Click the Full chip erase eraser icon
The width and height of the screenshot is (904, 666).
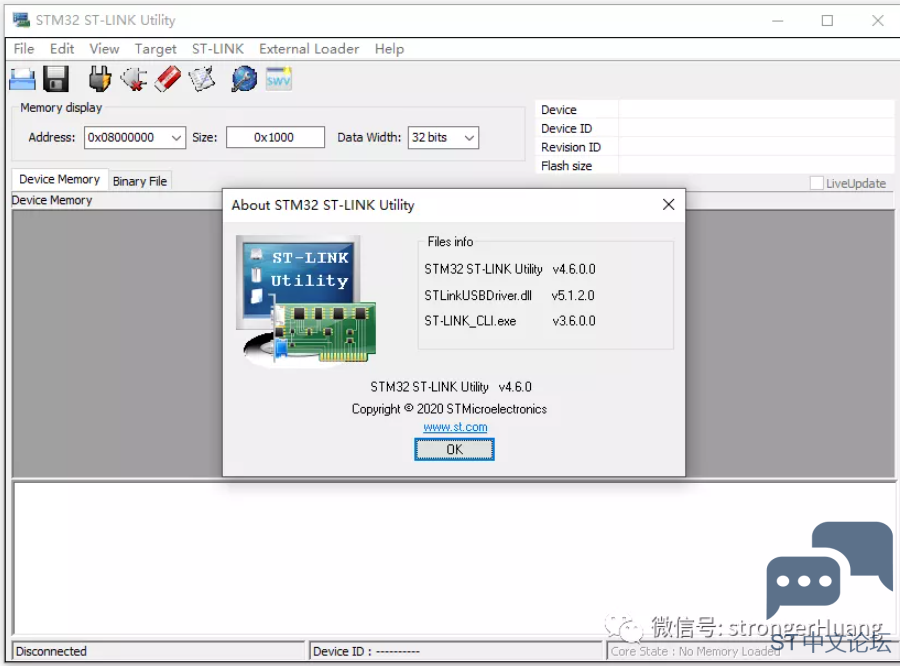[168, 79]
